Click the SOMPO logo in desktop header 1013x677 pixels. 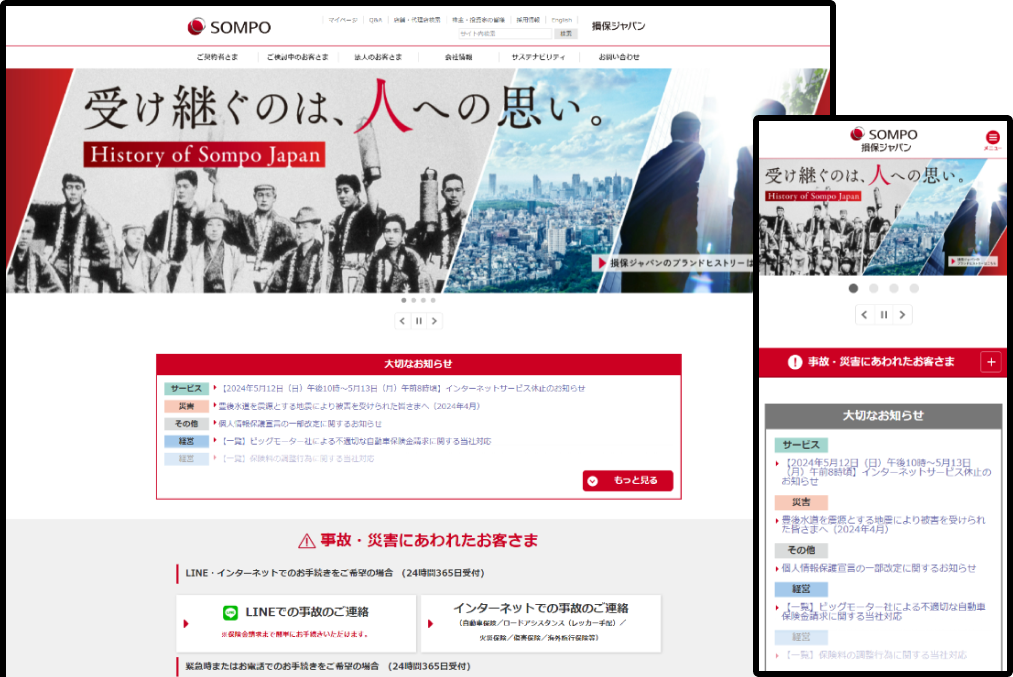point(229,26)
